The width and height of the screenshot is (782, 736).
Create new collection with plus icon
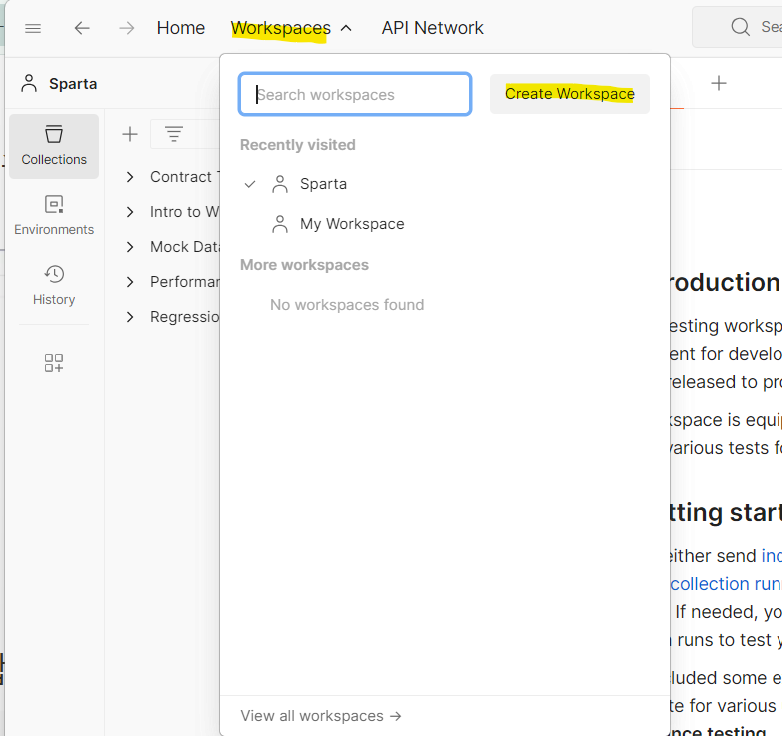tap(130, 134)
